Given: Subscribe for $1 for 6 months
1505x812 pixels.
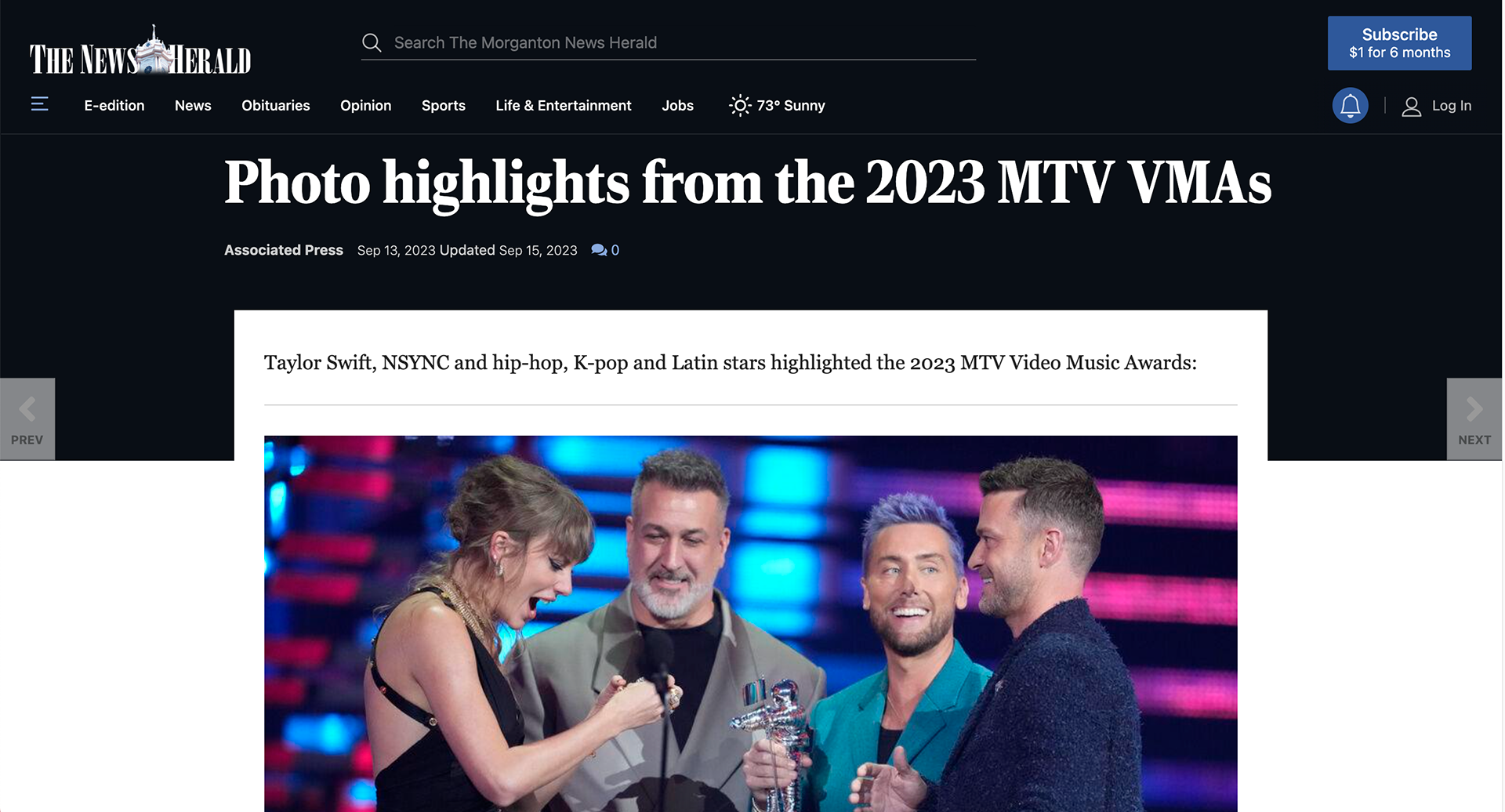Looking at the screenshot, I should (x=1399, y=43).
